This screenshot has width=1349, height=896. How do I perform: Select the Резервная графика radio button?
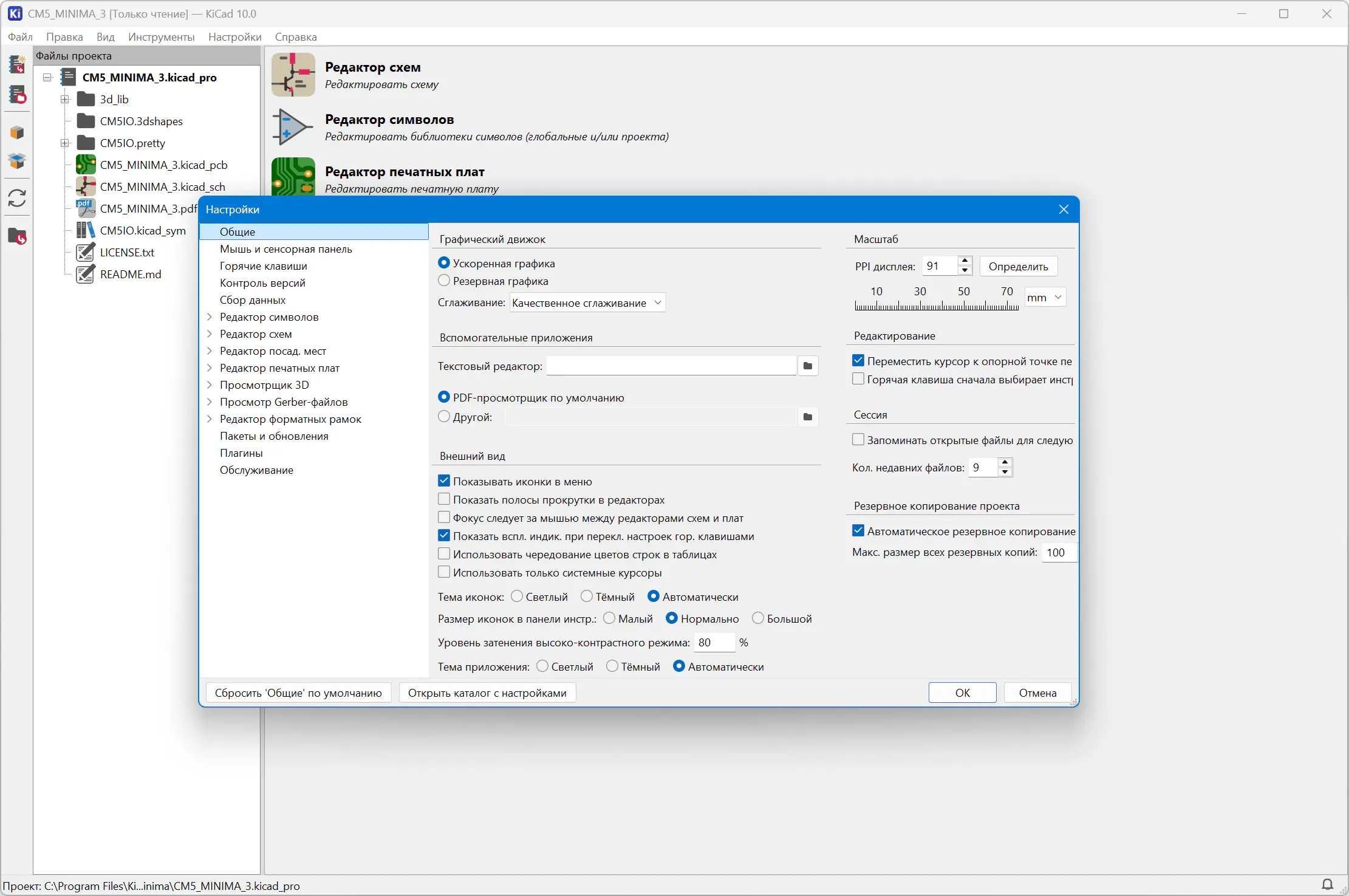pos(444,281)
